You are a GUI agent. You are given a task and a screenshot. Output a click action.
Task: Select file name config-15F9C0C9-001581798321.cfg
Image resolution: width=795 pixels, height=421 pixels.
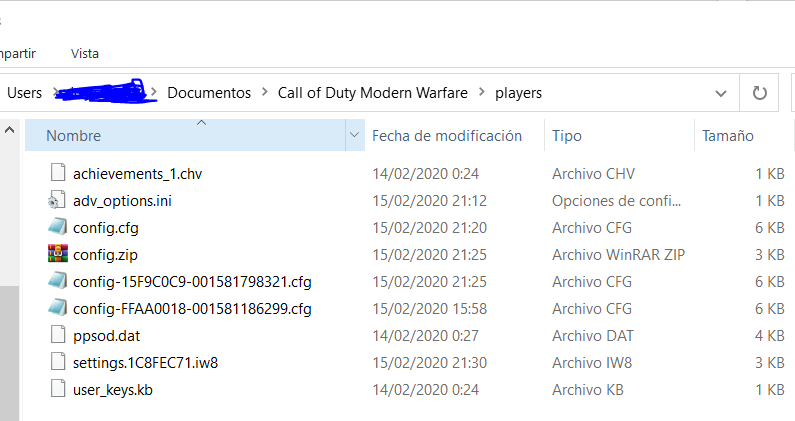point(192,282)
